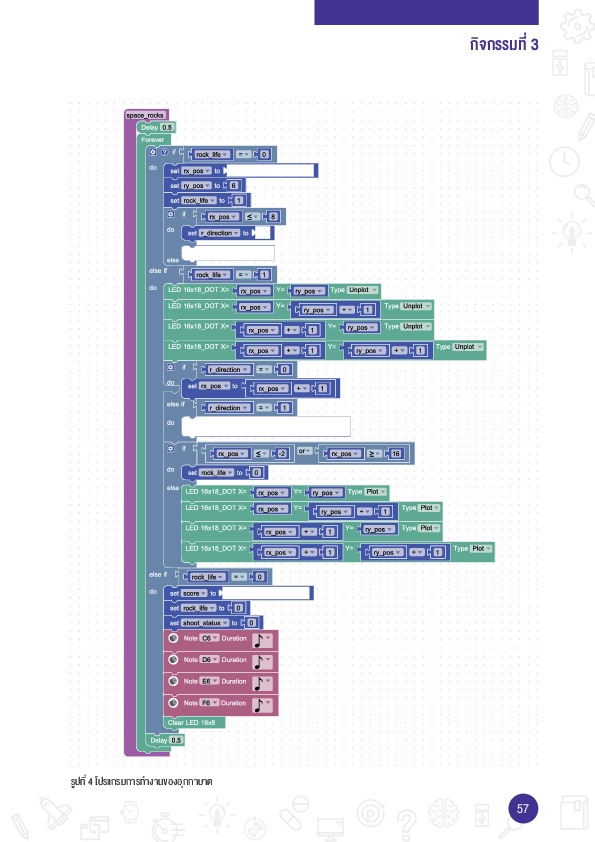Click the speaker icon on the Note F6 block
The width and height of the screenshot is (595, 842).
(x=173, y=702)
